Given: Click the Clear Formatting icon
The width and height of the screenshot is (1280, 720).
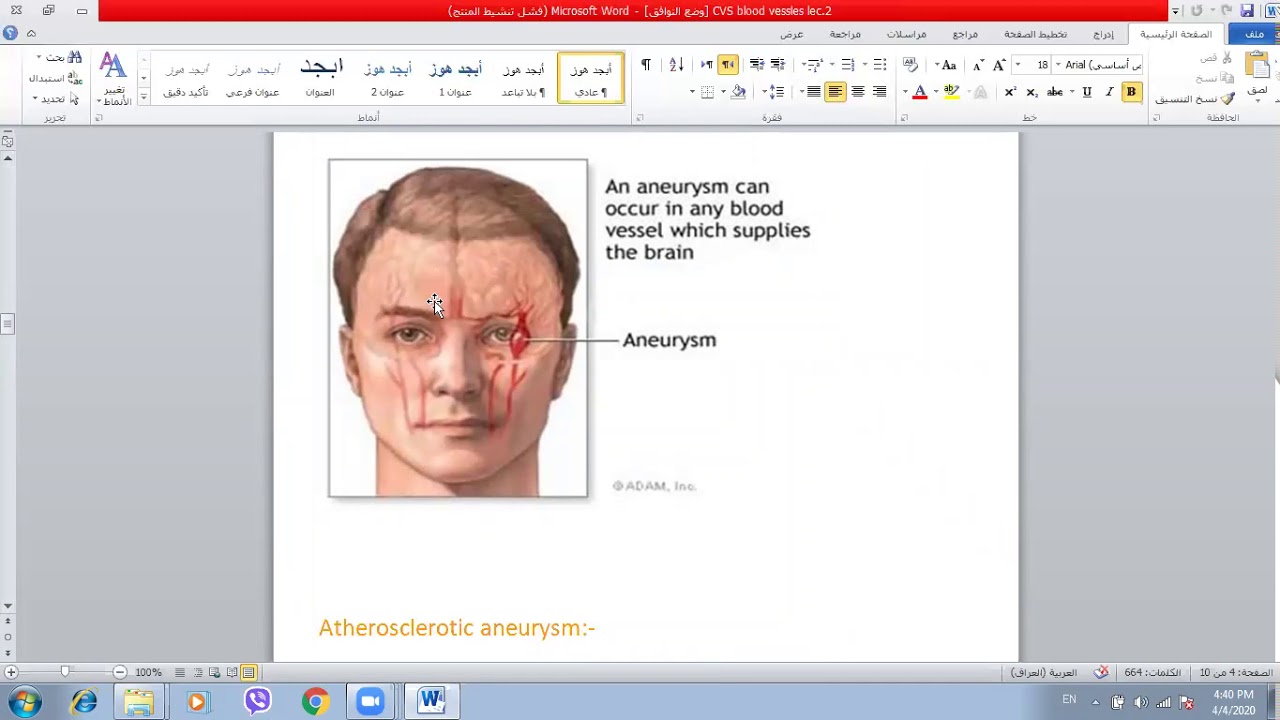Looking at the screenshot, I should tap(910, 65).
